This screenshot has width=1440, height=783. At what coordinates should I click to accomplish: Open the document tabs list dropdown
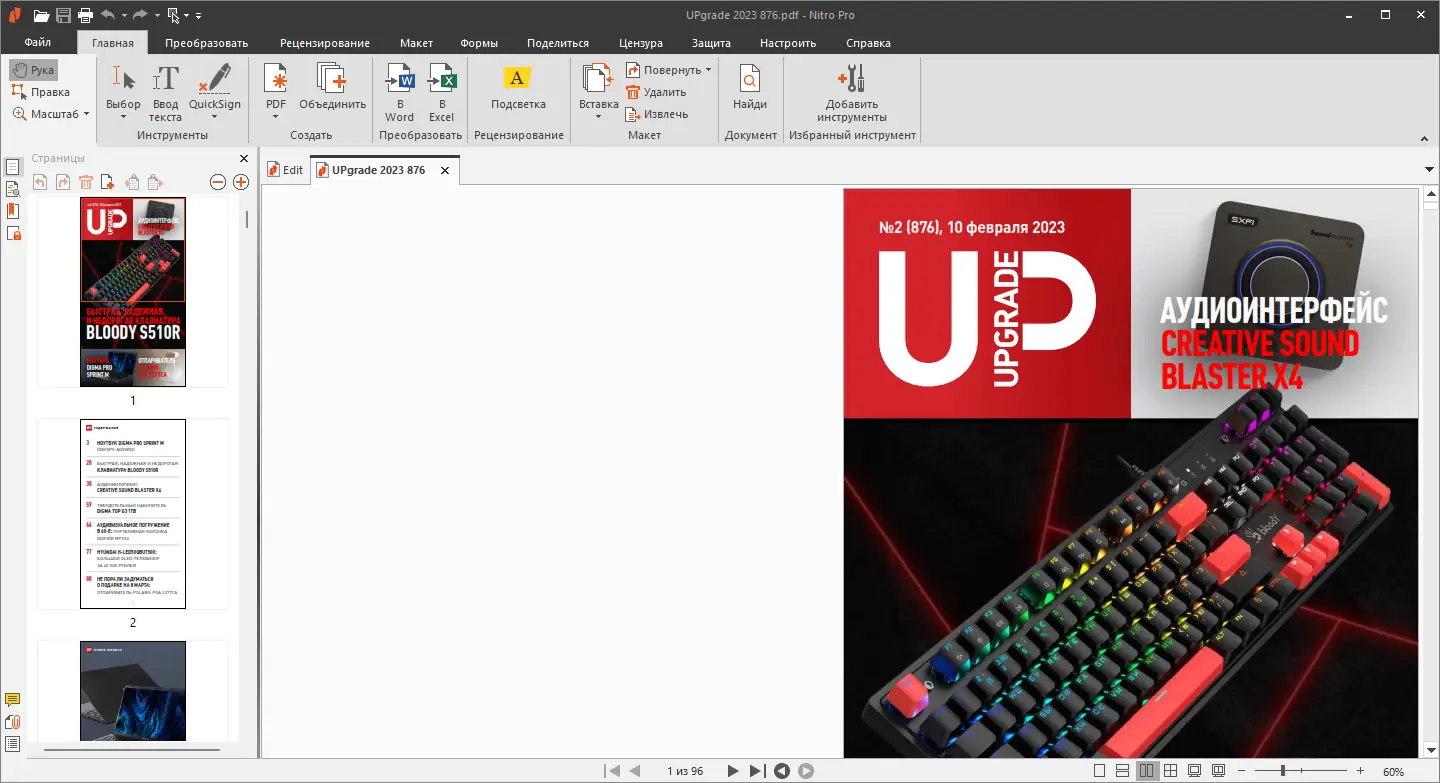1428,169
